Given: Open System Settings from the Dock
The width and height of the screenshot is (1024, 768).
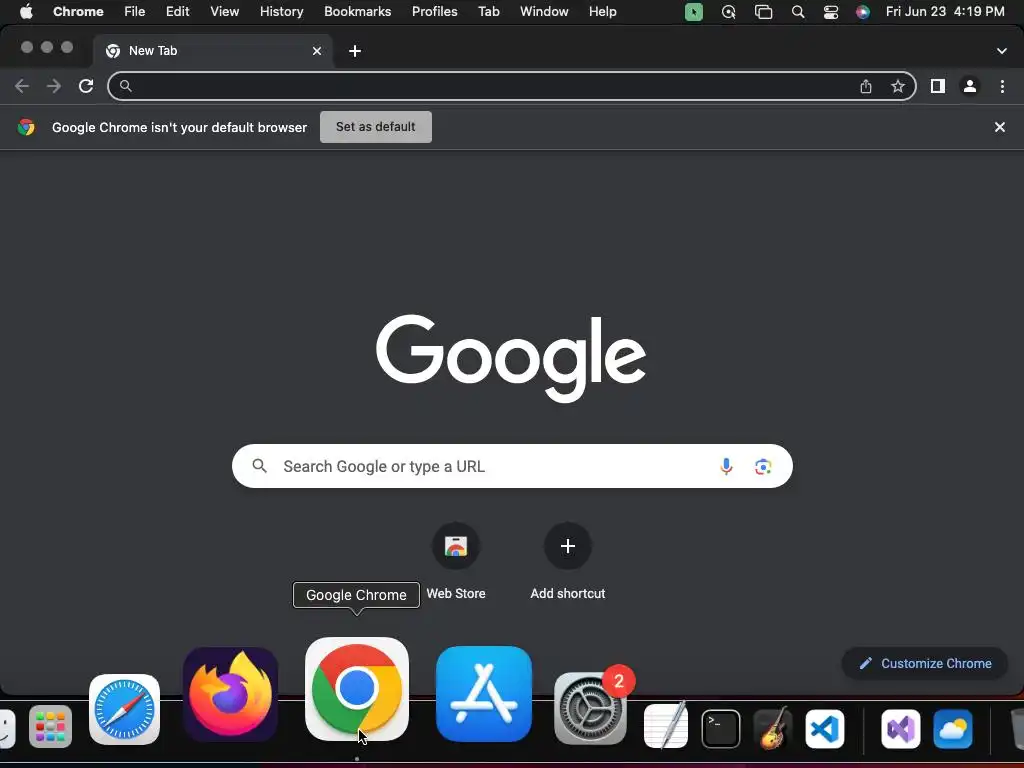Looking at the screenshot, I should tap(590, 708).
